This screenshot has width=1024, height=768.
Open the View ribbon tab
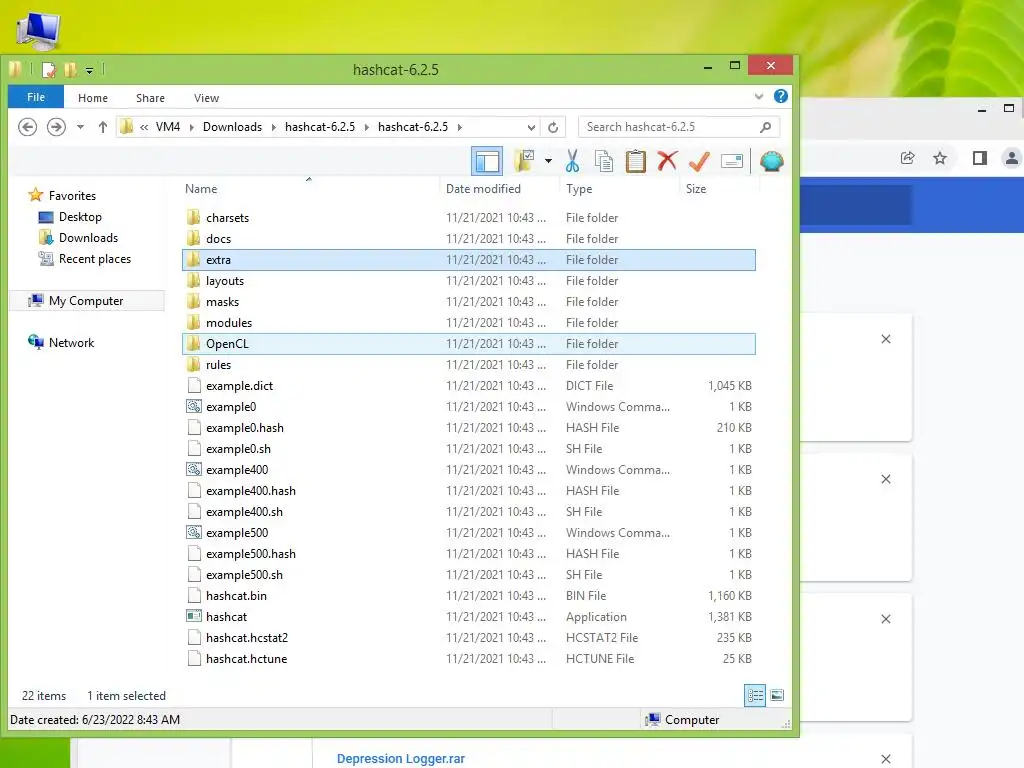pyautogui.click(x=206, y=98)
